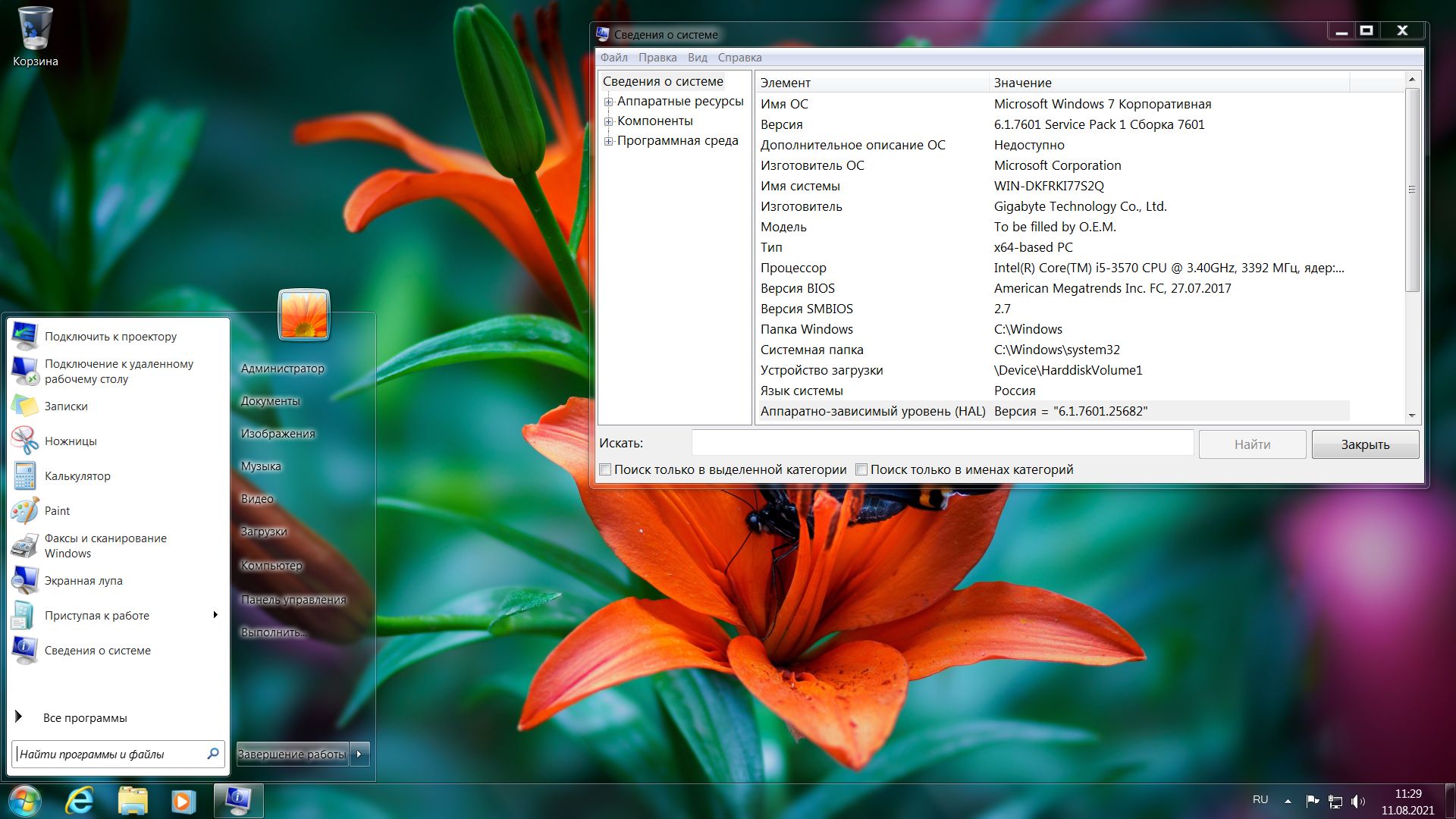1456x819 pixels.
Task: Enable search only in selected category
Action: tap(605, 470)
